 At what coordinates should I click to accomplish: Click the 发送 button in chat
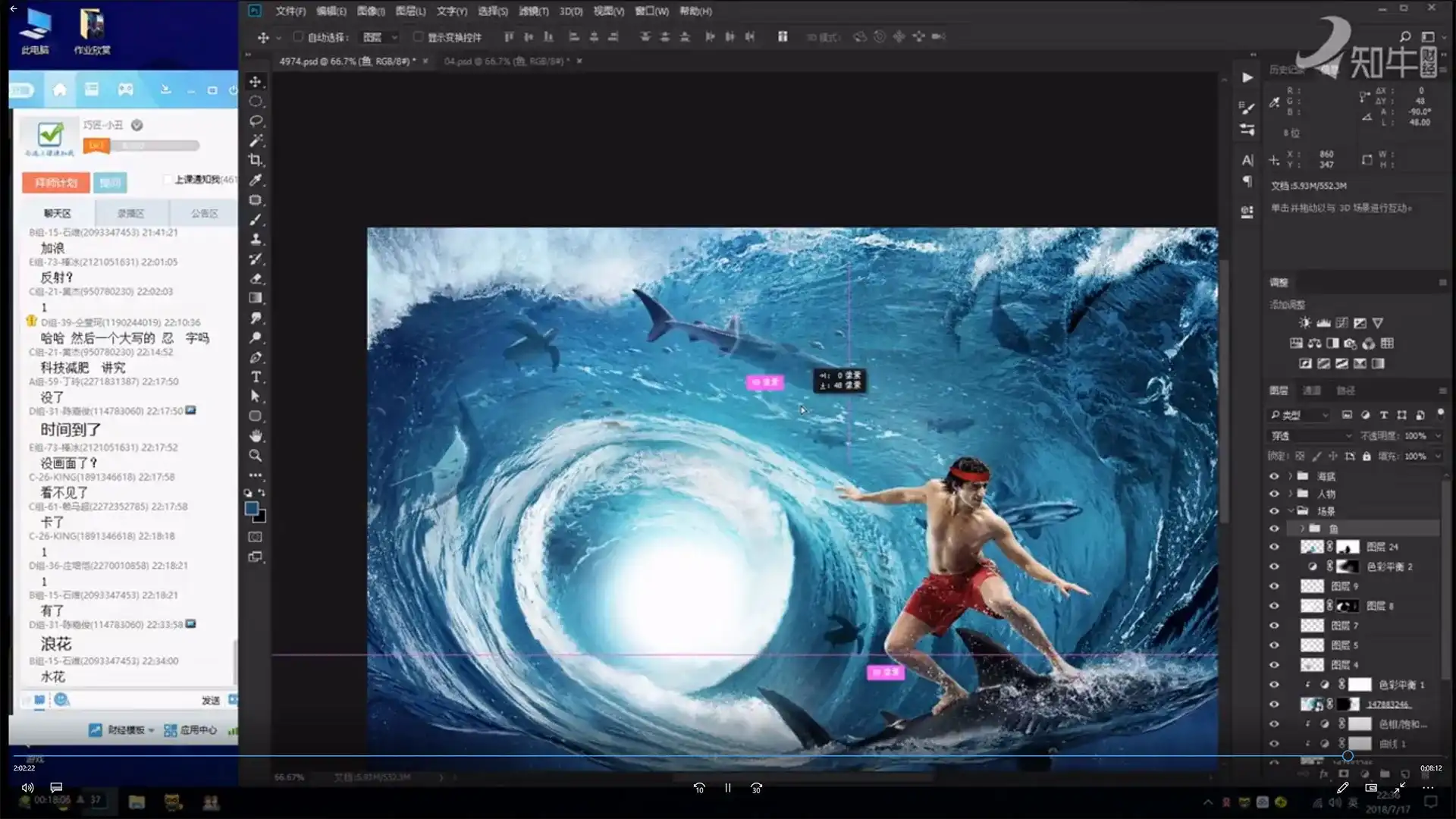[211, 701]
